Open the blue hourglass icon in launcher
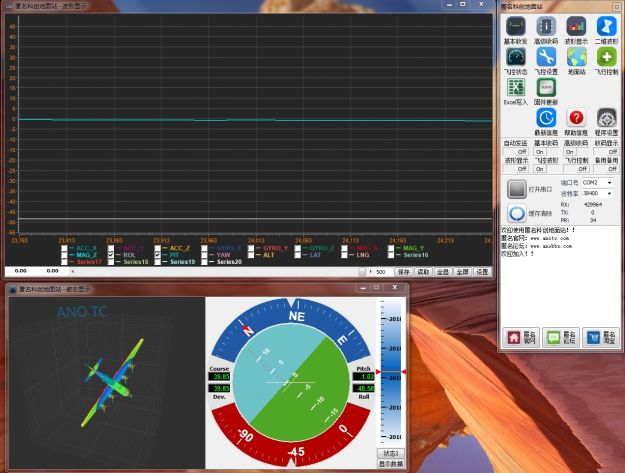This screenshot has height=473, width=625. (607, 27)
